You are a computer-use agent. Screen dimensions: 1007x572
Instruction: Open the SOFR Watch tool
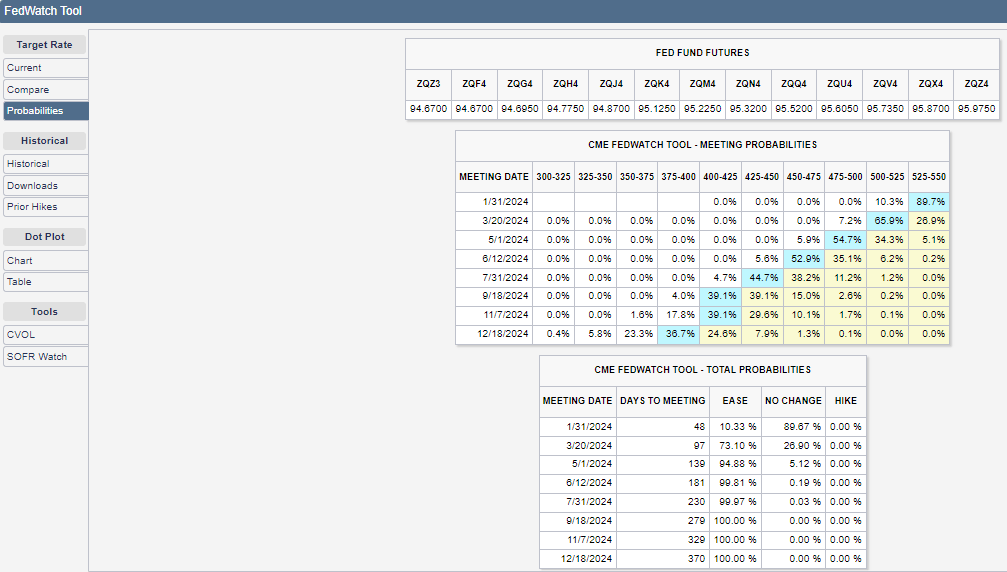point(46,356)
